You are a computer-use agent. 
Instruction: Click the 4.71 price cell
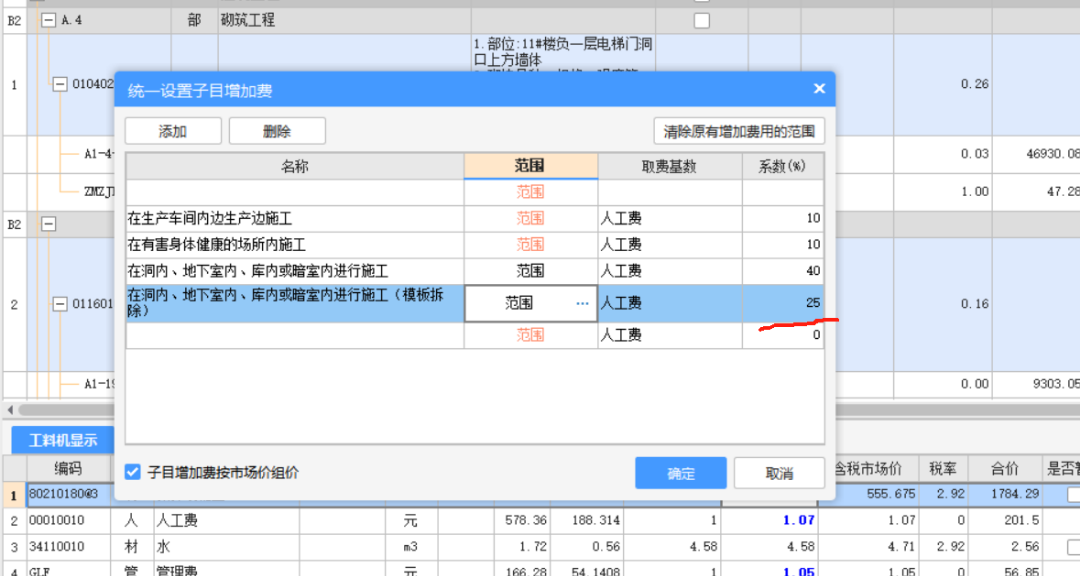902,546
